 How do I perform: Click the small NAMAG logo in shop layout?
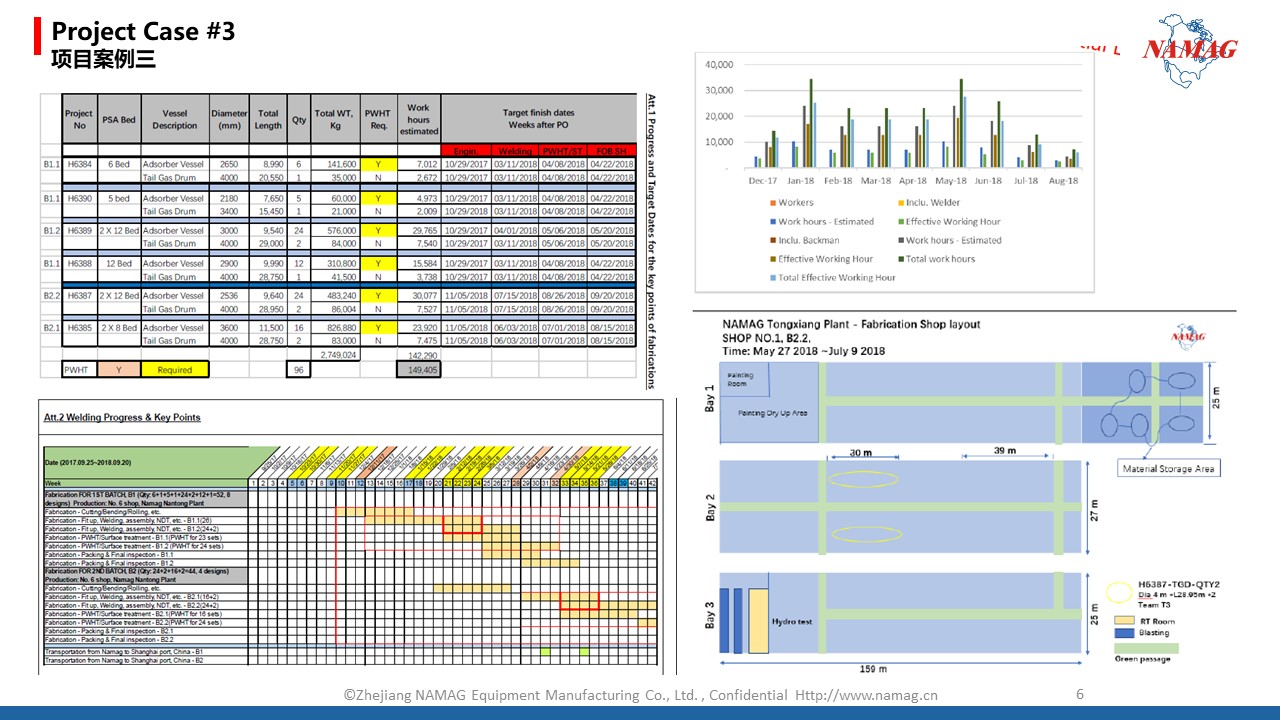click(x=1188, y=336)
